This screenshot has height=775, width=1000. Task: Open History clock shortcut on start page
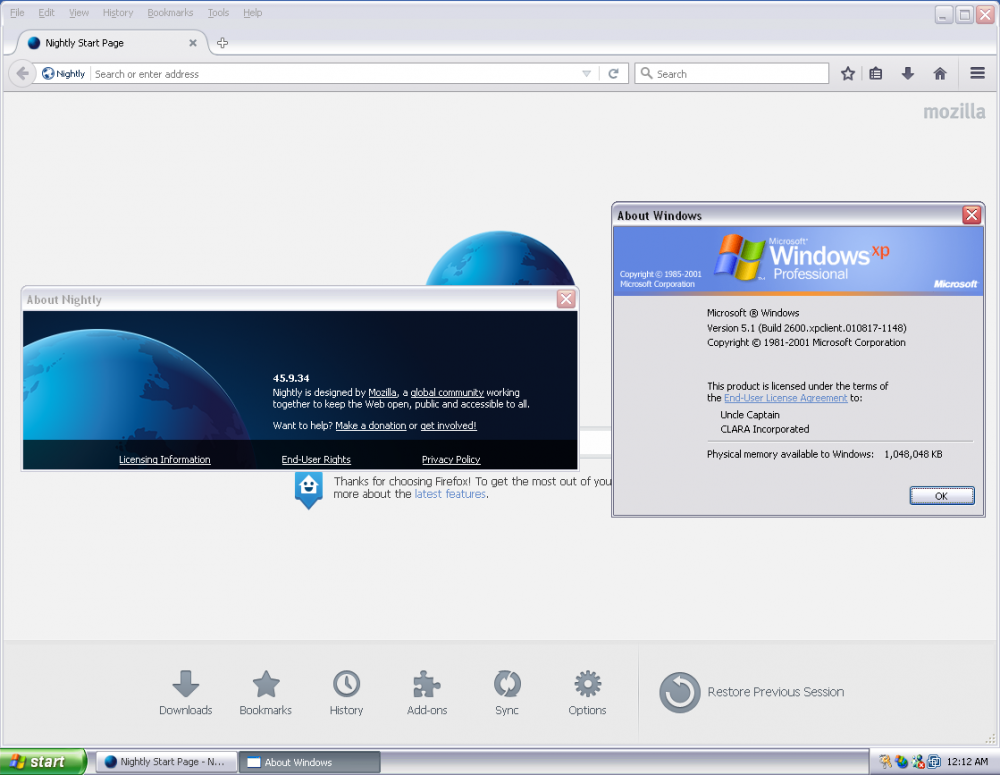click(x=346, y=692)
